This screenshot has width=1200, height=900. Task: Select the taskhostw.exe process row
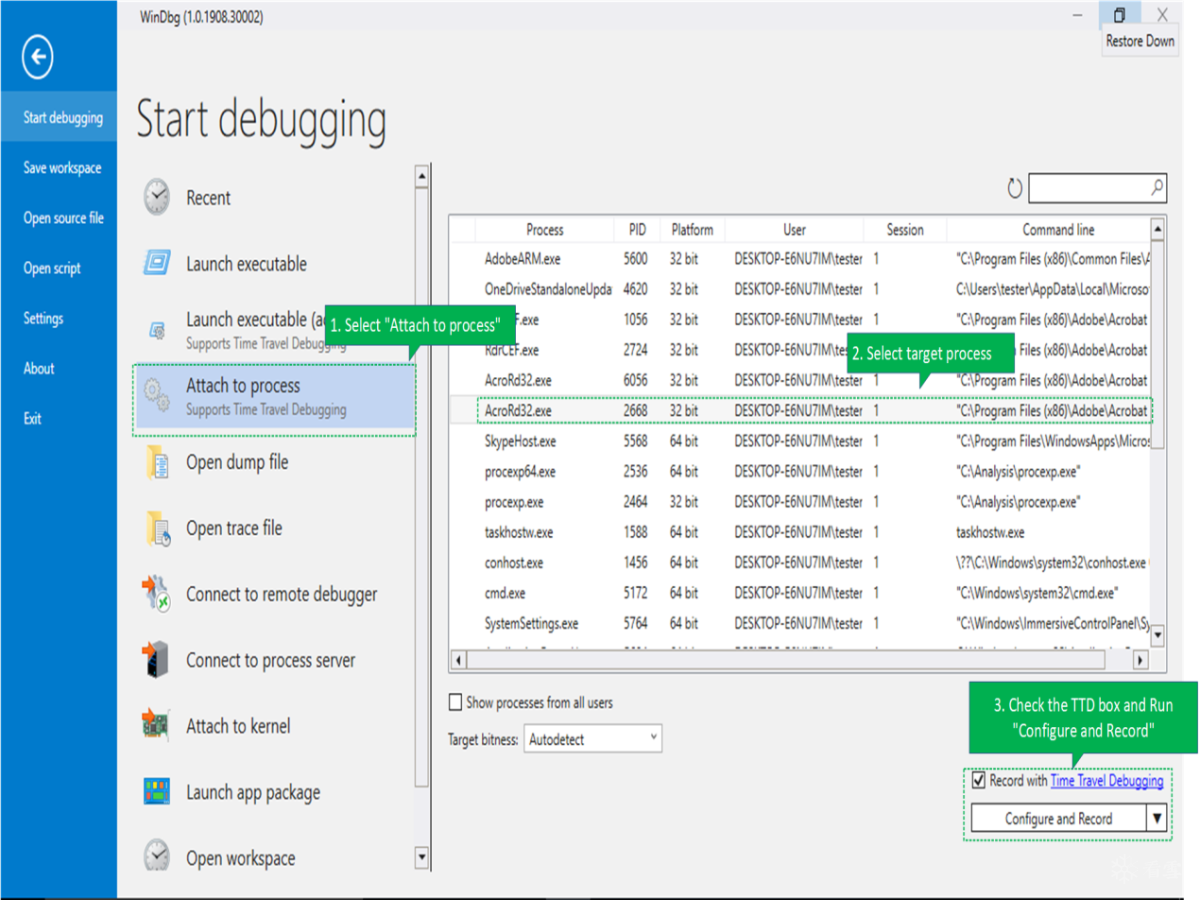pyautogui.click(x=799, y=532)
